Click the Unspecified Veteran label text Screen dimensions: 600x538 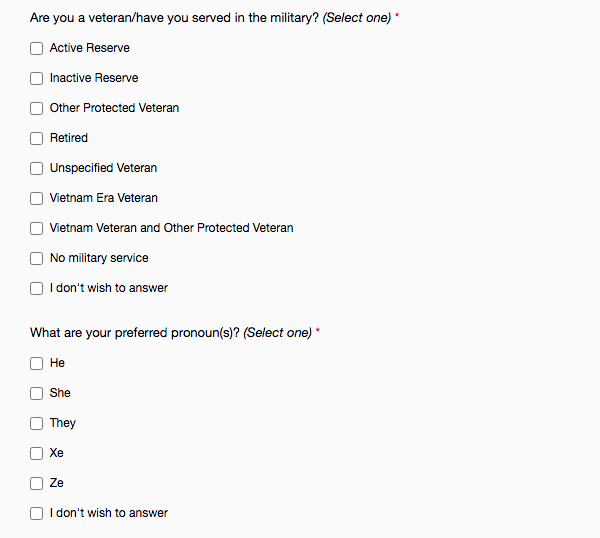tap(103, 168)
